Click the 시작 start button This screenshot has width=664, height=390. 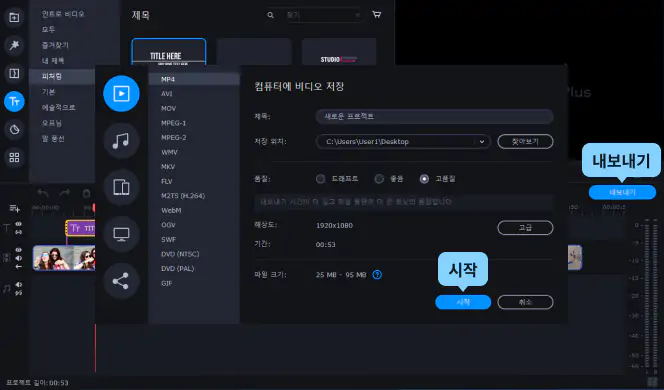click(x=463, y=302)
